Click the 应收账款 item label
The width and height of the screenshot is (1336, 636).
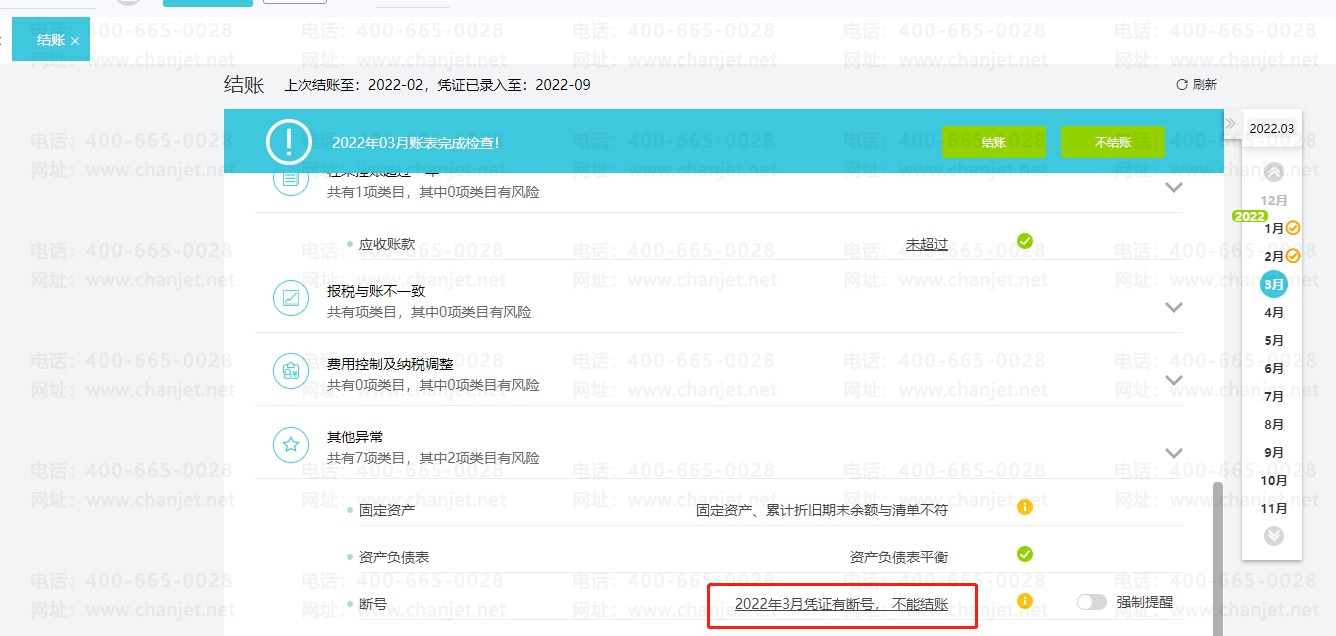[x=387, y=244]
